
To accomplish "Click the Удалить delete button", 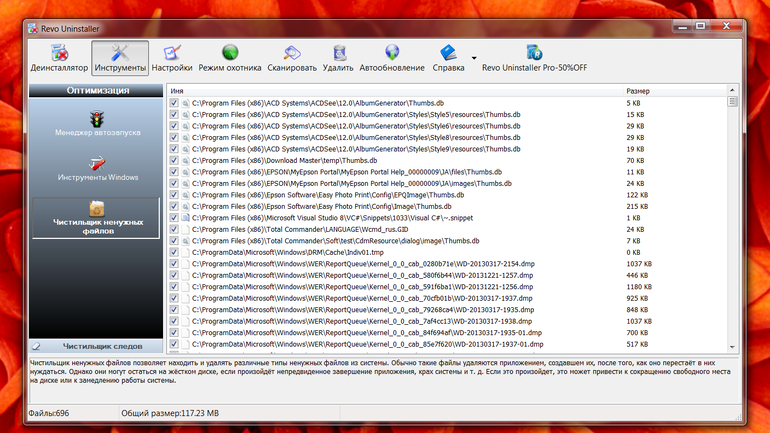I will click(x=338, y=58).
